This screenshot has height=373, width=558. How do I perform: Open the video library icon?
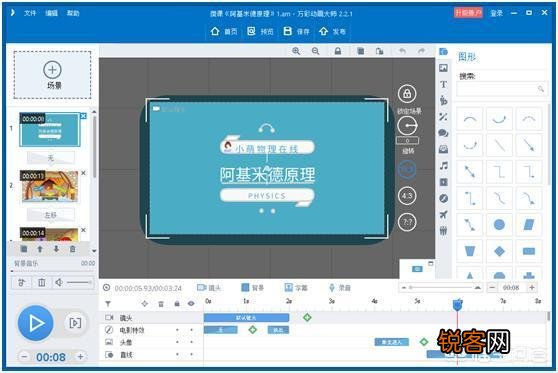(443, 182)
